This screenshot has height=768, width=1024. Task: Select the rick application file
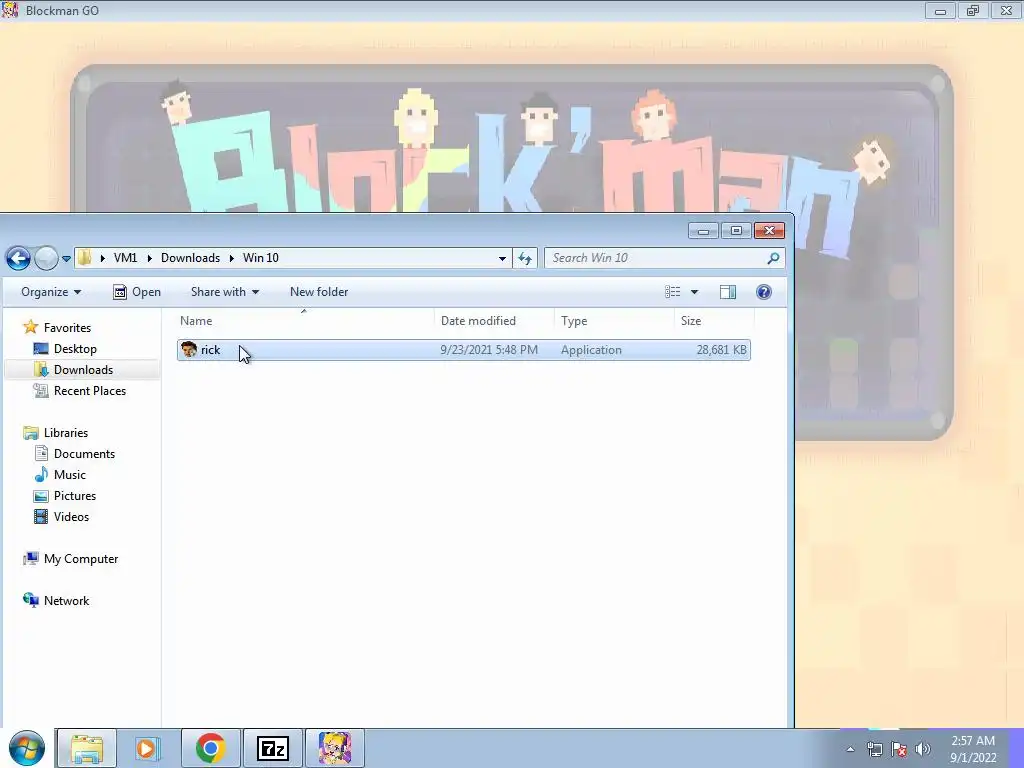point(464,350)
